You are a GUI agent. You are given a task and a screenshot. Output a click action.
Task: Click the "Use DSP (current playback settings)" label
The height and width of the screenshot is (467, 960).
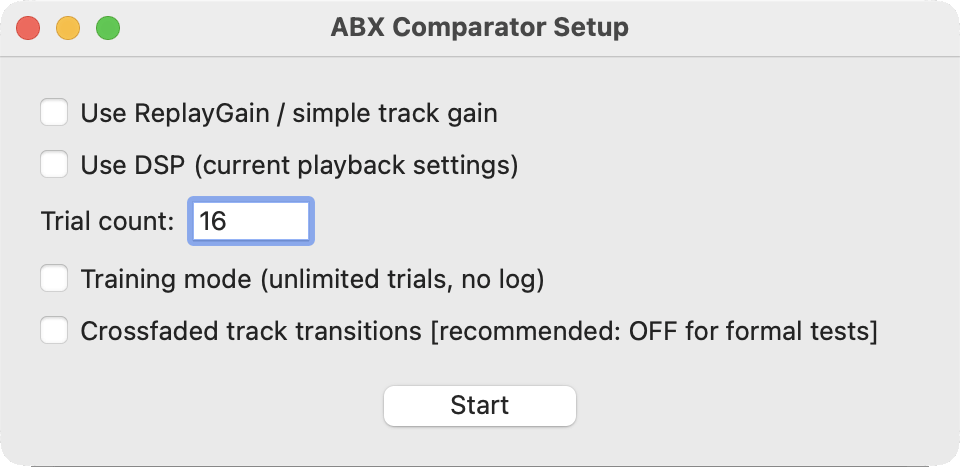click(299, 165)
